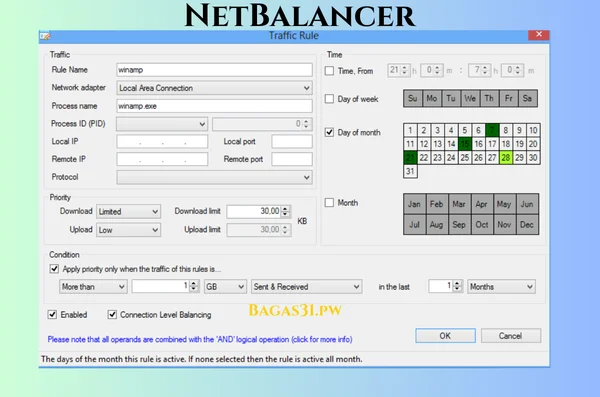Click the Rule Name field

[x=214, y=70]
